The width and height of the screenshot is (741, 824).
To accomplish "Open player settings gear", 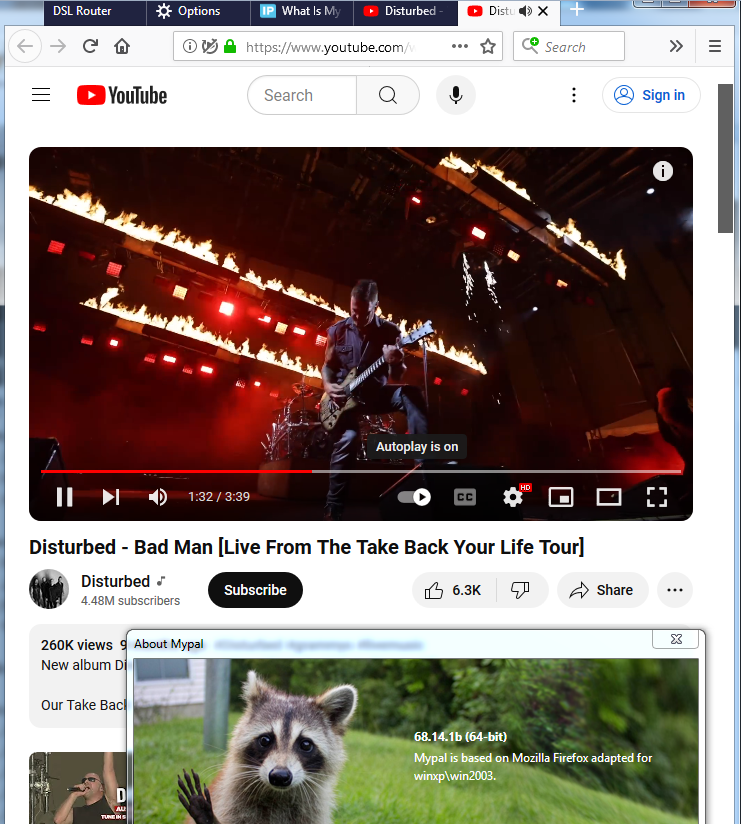I will click(x=513, y=497).
